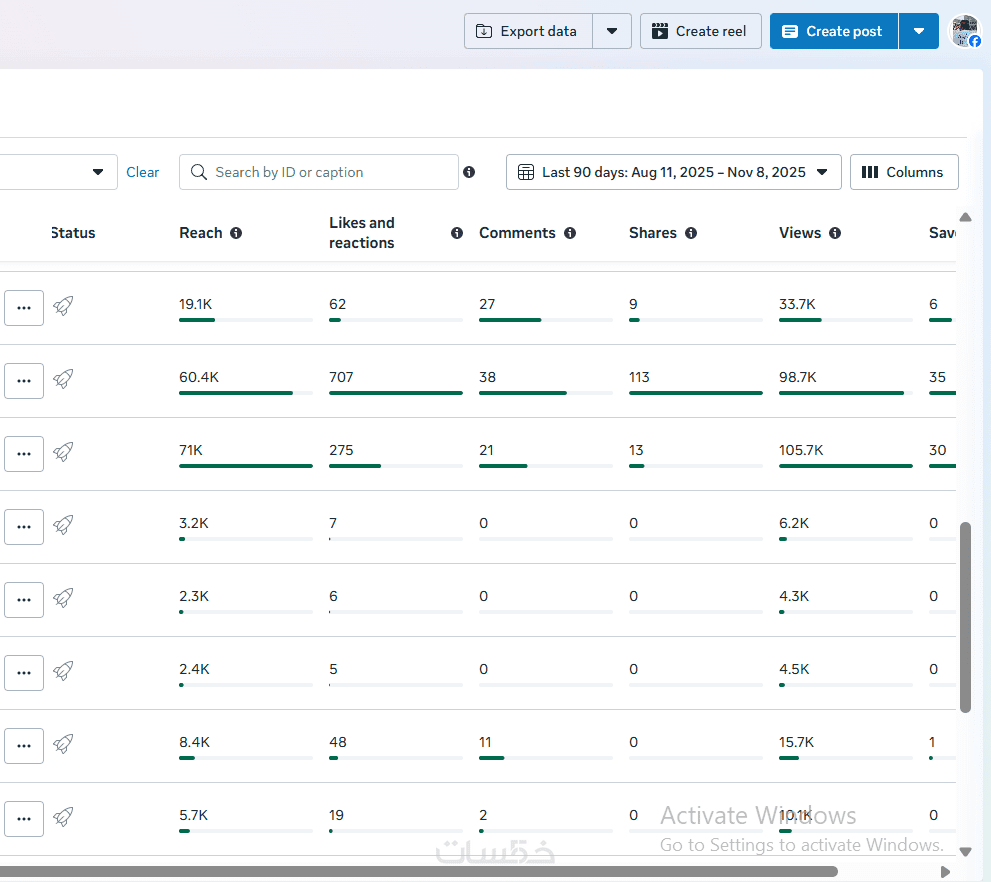Click the Clear filter link
Screen dimensions: 991x882
coord(142,172)
